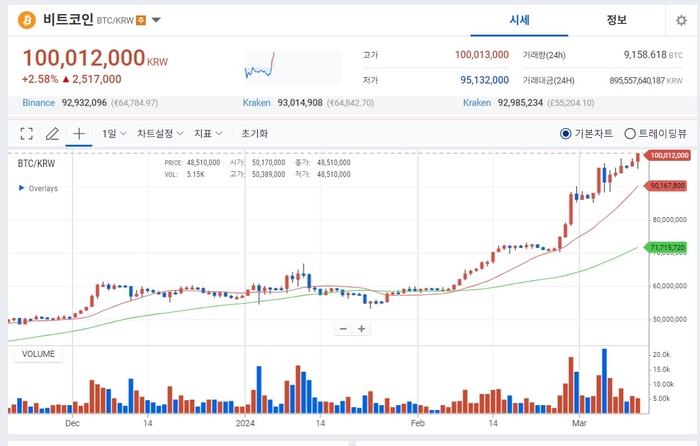700x446 pixels.
Task: Click the 80,000,000 price axis label
Action: click(x=670, y=220)
